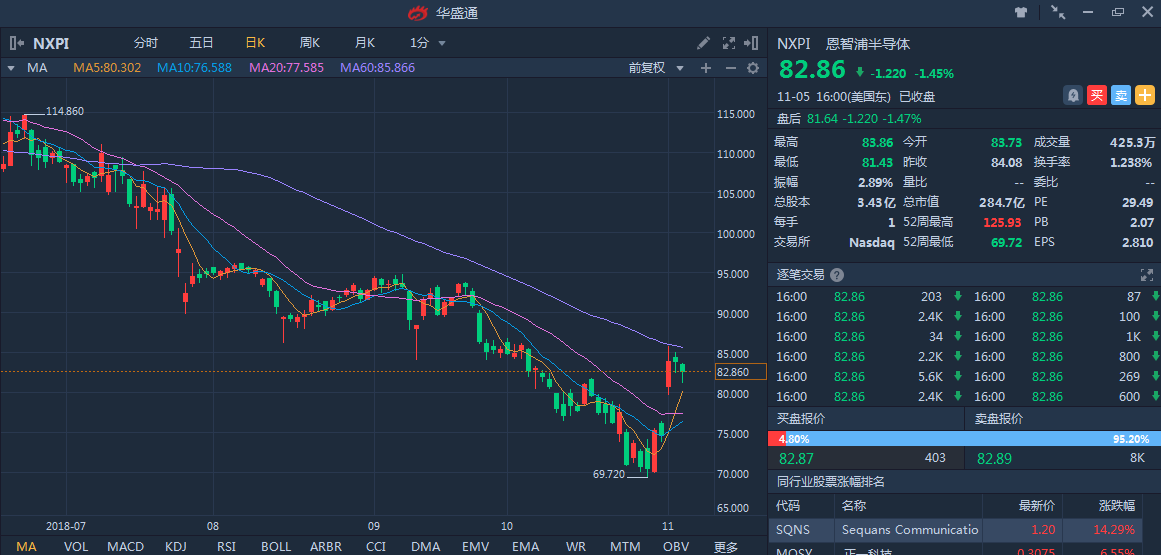The image size is (1161, 555).
Task: Click the MA5:80.302 legend label
Action: pyautogui.click(x=107, y=68)
